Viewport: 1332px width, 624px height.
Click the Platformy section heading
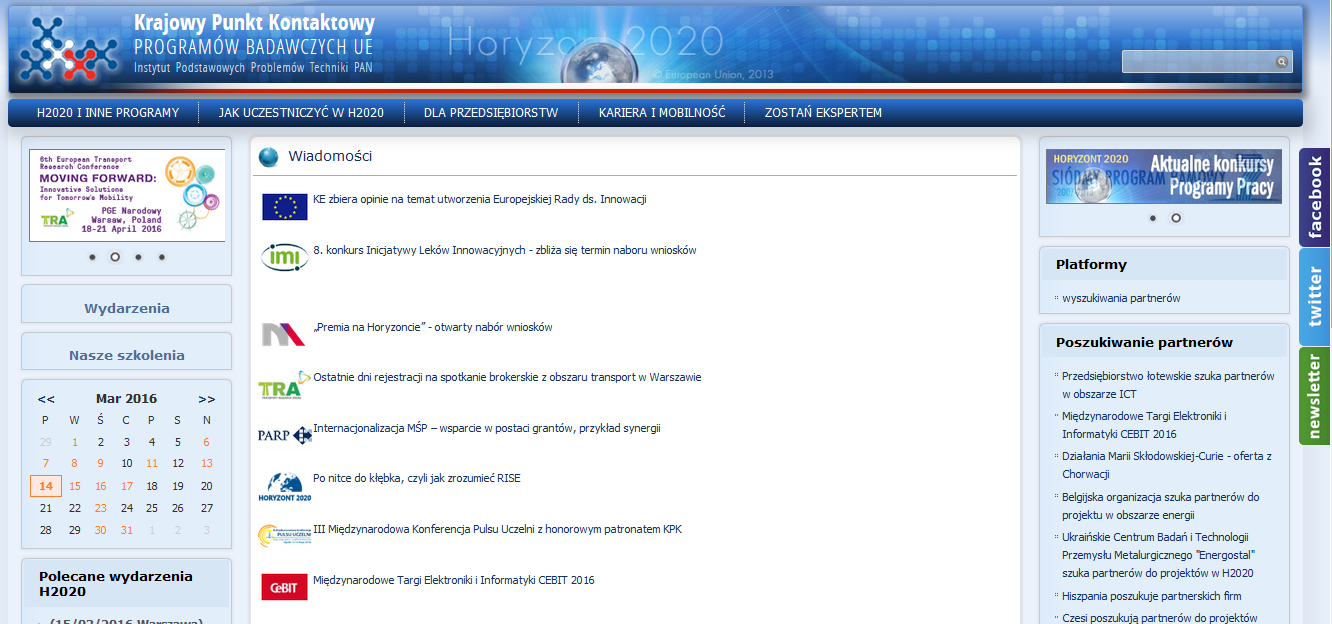[x=1091, y=265]
